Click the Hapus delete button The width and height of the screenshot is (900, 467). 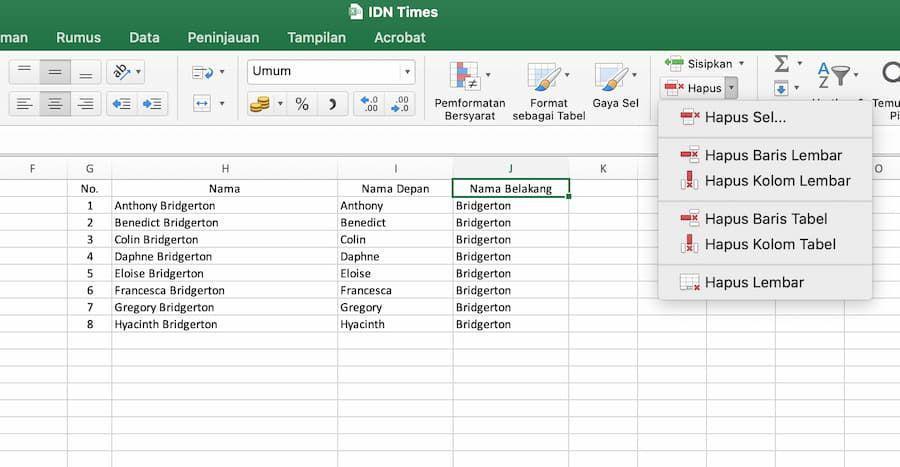coord(693,88)
